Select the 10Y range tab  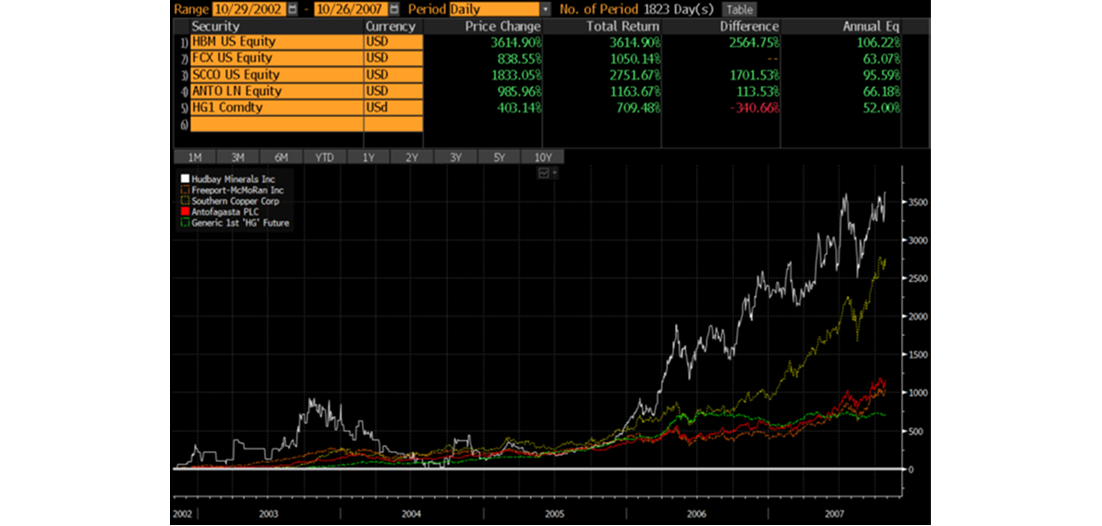pyautogui.click(x=542, y=157)
